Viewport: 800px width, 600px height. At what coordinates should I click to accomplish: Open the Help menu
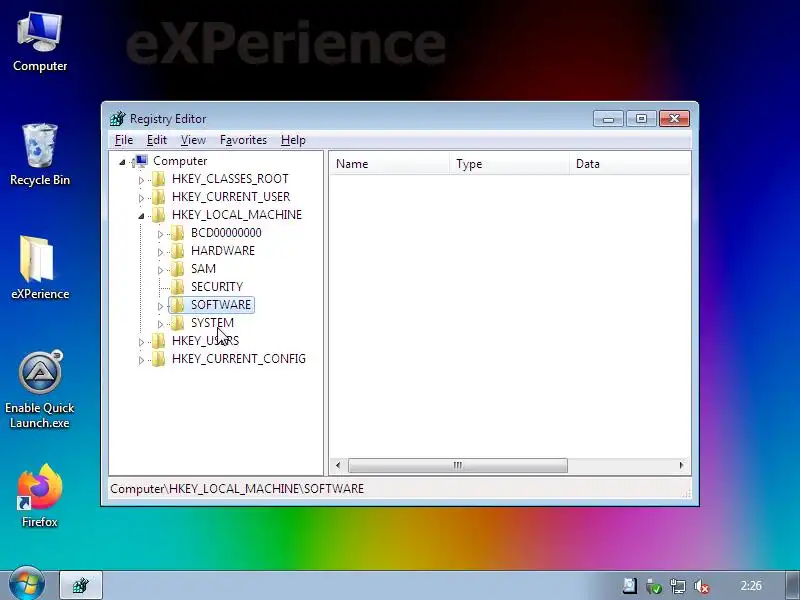(x=293, y=140)
